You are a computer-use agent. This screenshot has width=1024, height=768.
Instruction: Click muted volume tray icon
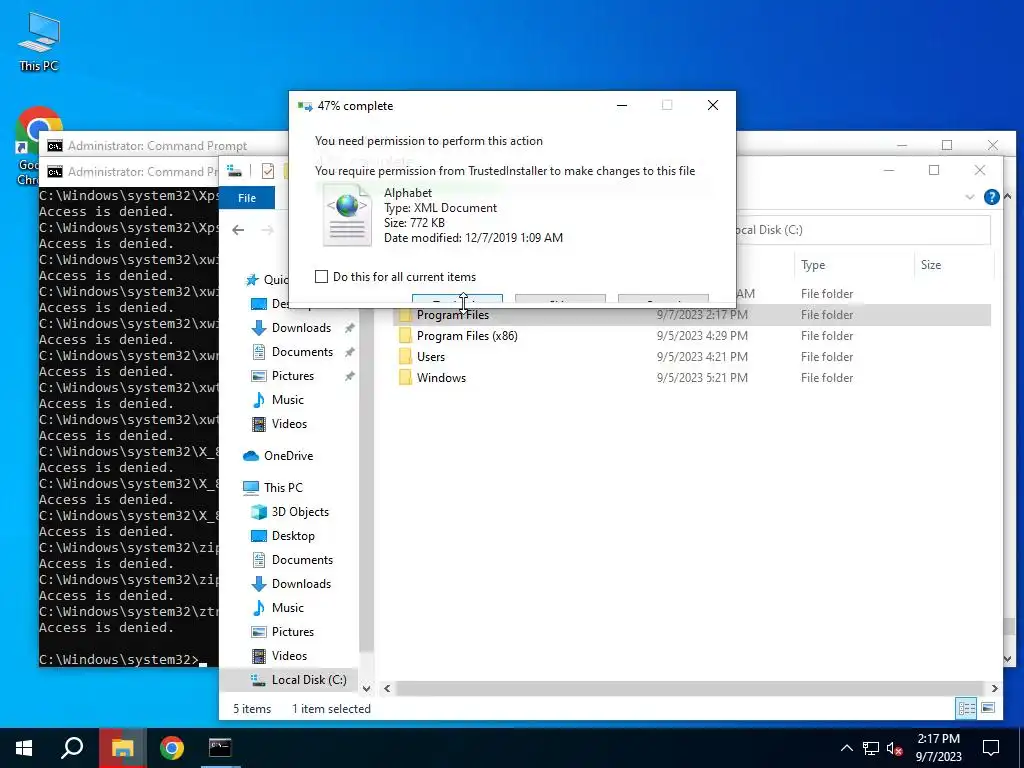coord(895,748)
